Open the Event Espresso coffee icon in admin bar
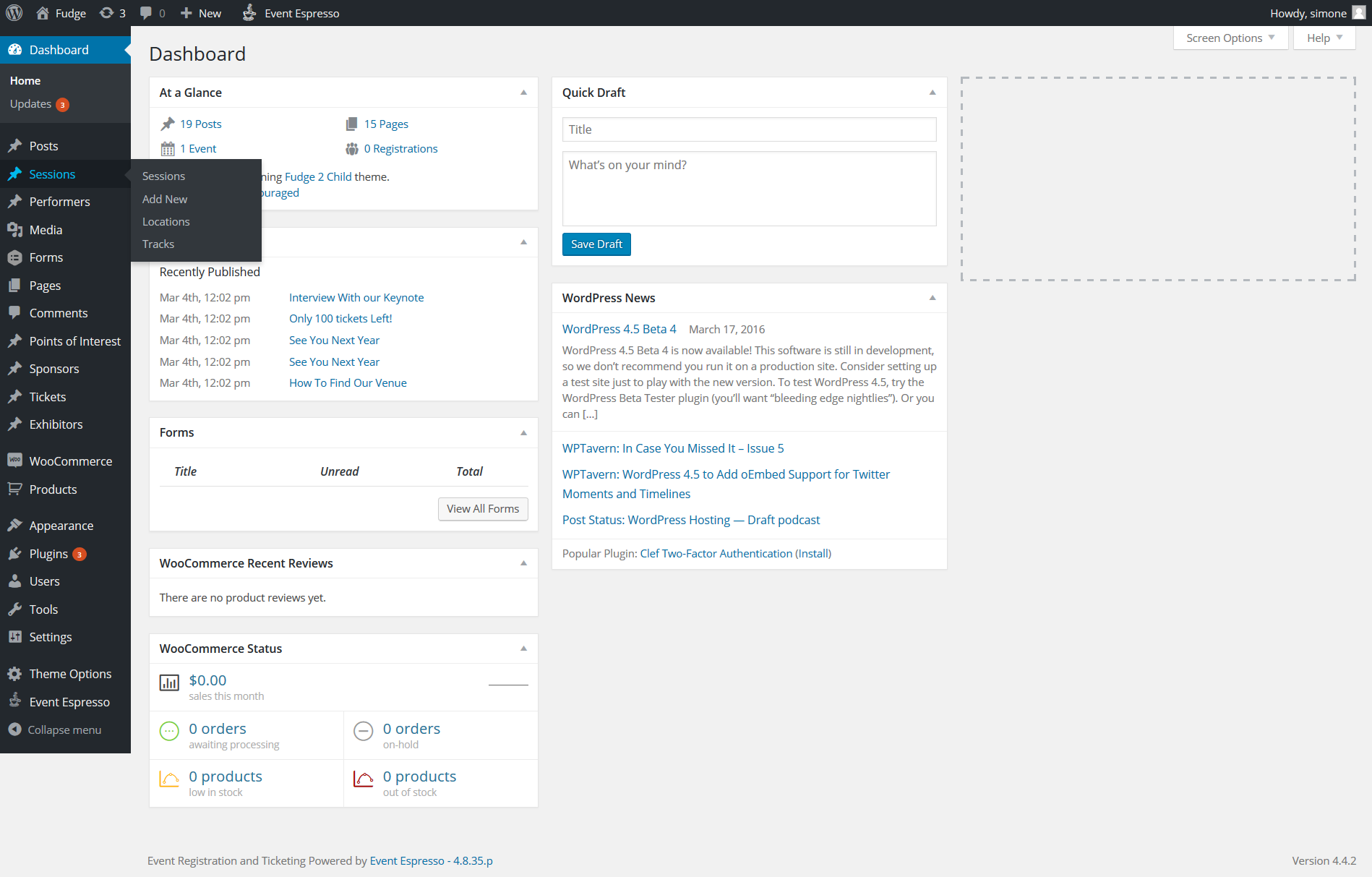1372x877 pixels. (x=249, y=13)
